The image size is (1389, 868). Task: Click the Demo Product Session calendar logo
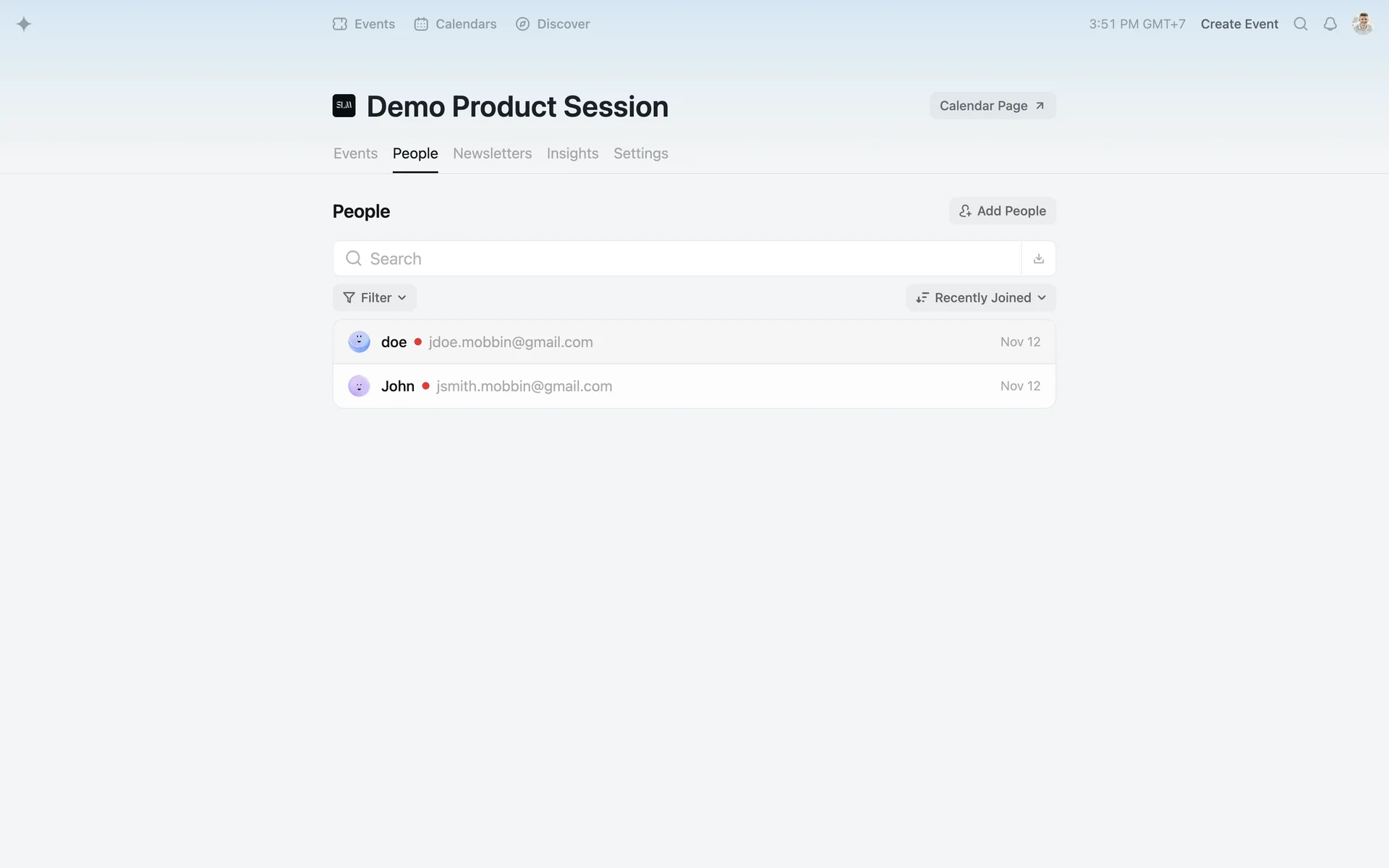tap(344, 106)
